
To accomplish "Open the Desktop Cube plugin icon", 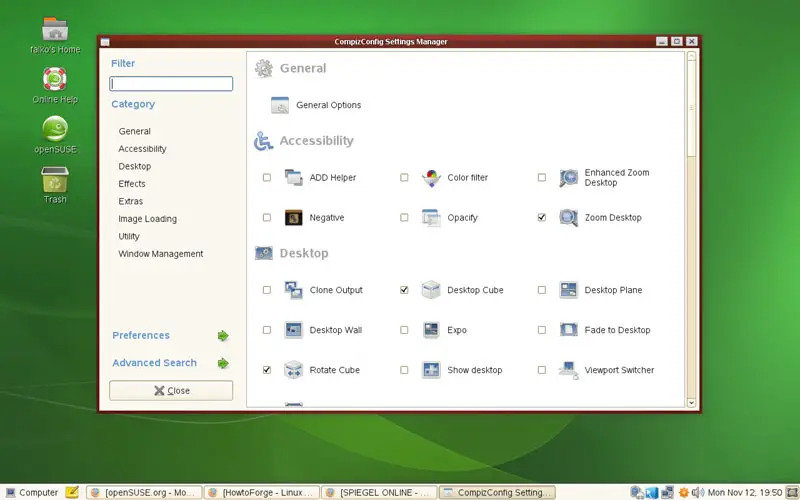I will click(x=431, y=290).
